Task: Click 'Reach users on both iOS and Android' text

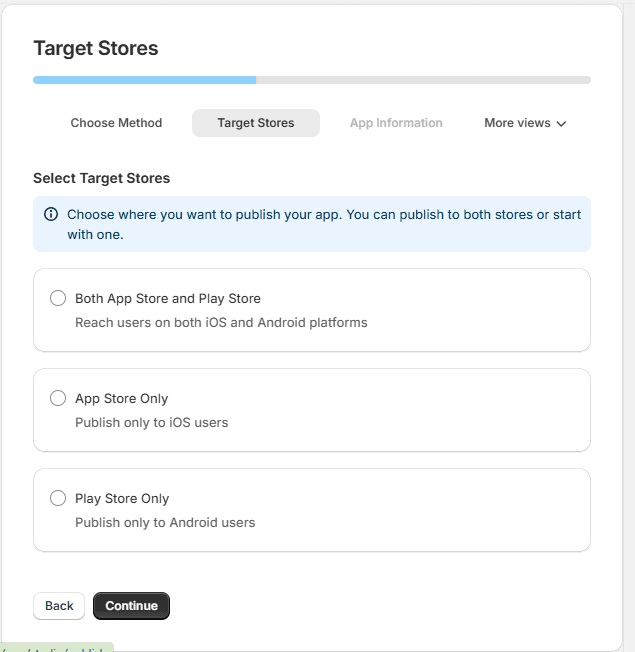Action: (x=221, y=322)
